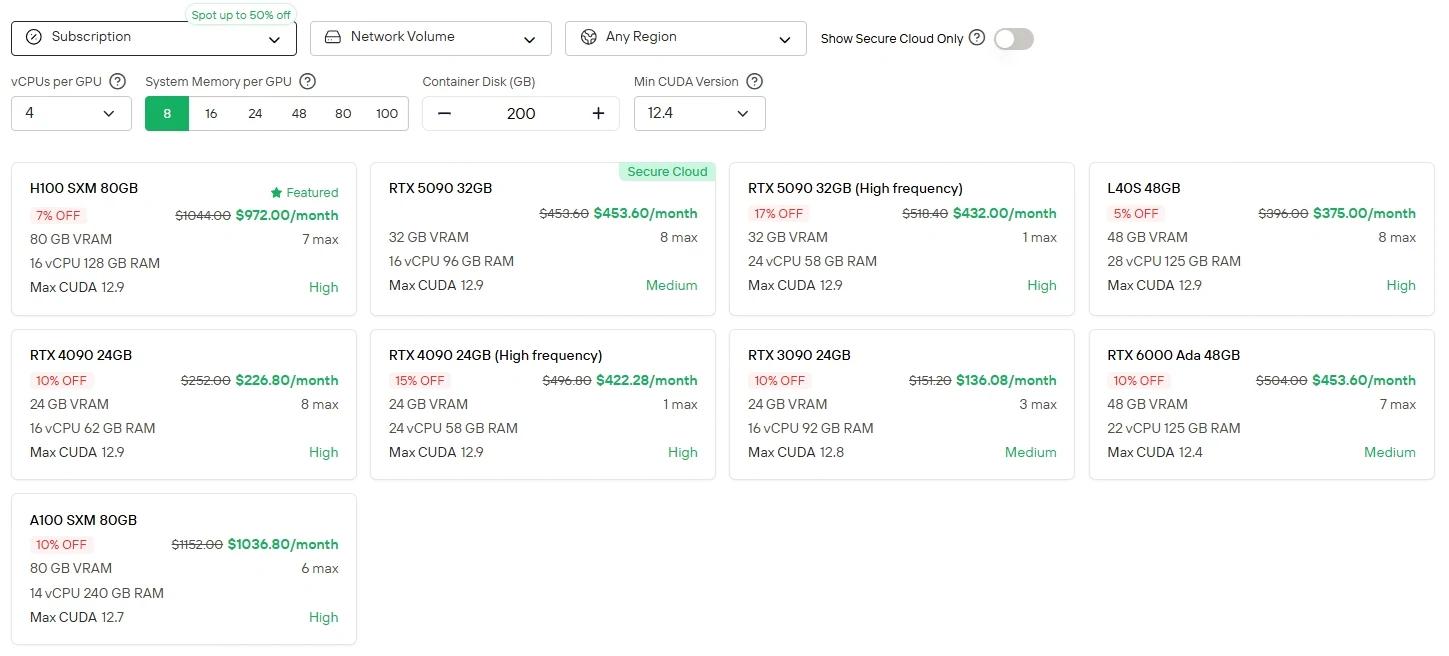Viewport: 1449px width, 656px height.
Task: Select 16 GB system memory per GPU
Action: point(211,113)
